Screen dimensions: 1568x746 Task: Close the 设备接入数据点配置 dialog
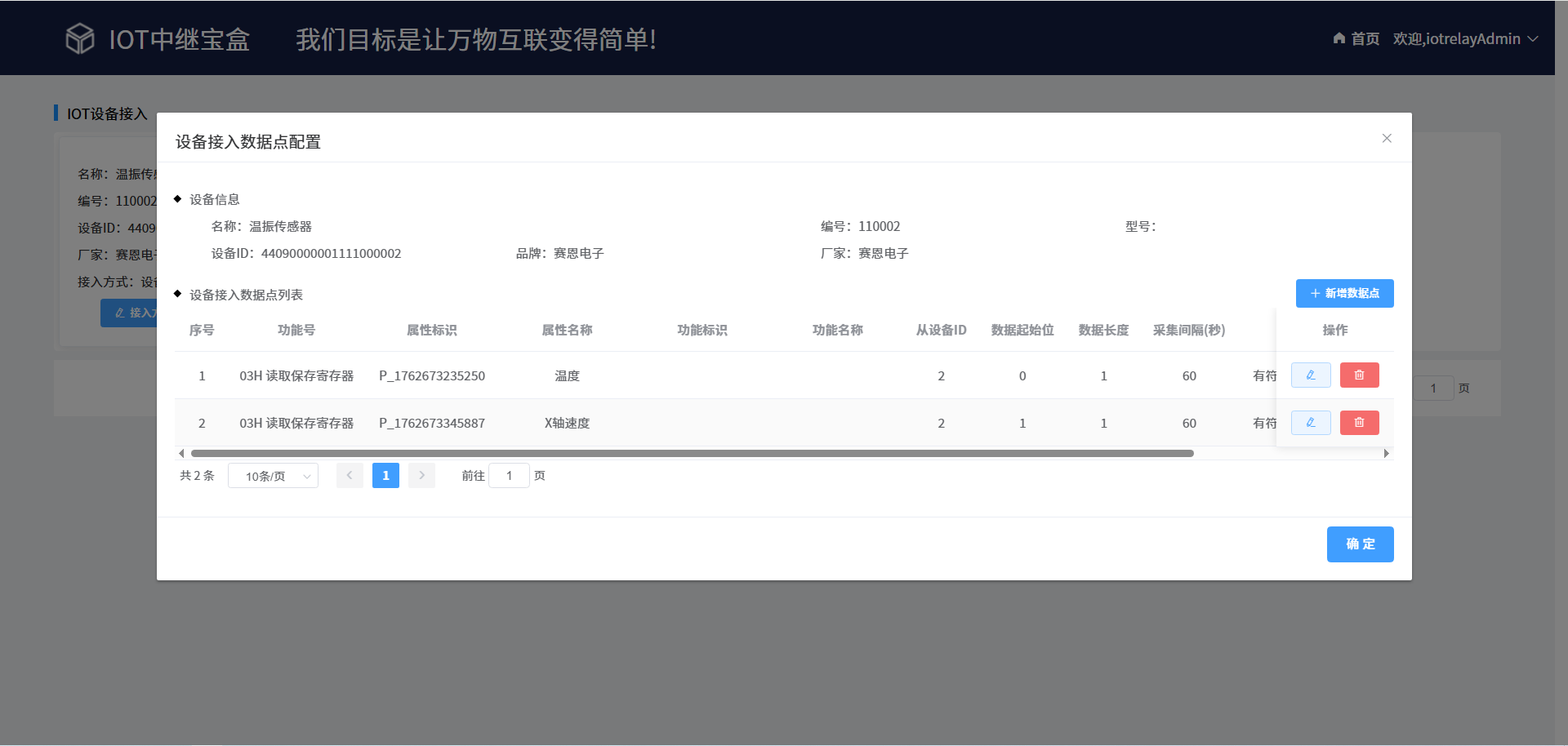pos(1386,139)
